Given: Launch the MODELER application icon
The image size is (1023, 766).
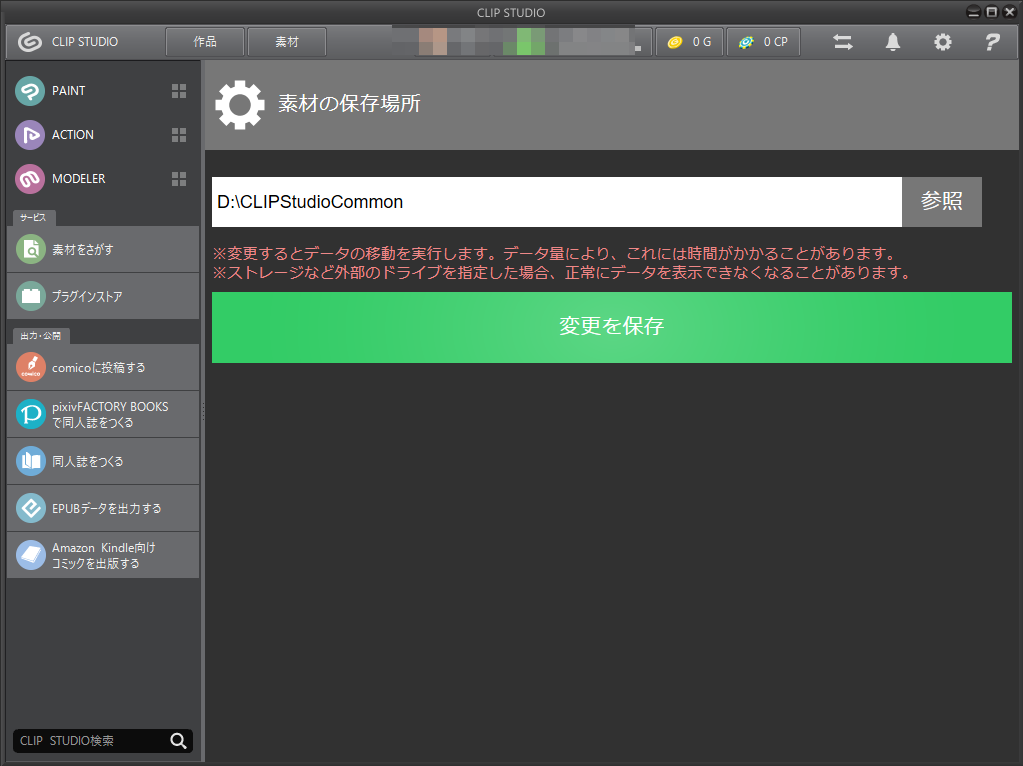Looking at the screenshot, I should (x=30, y=179).
